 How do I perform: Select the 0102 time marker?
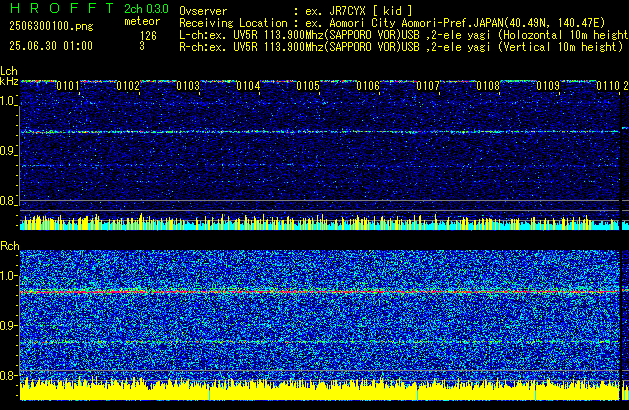tap(128, 86)
